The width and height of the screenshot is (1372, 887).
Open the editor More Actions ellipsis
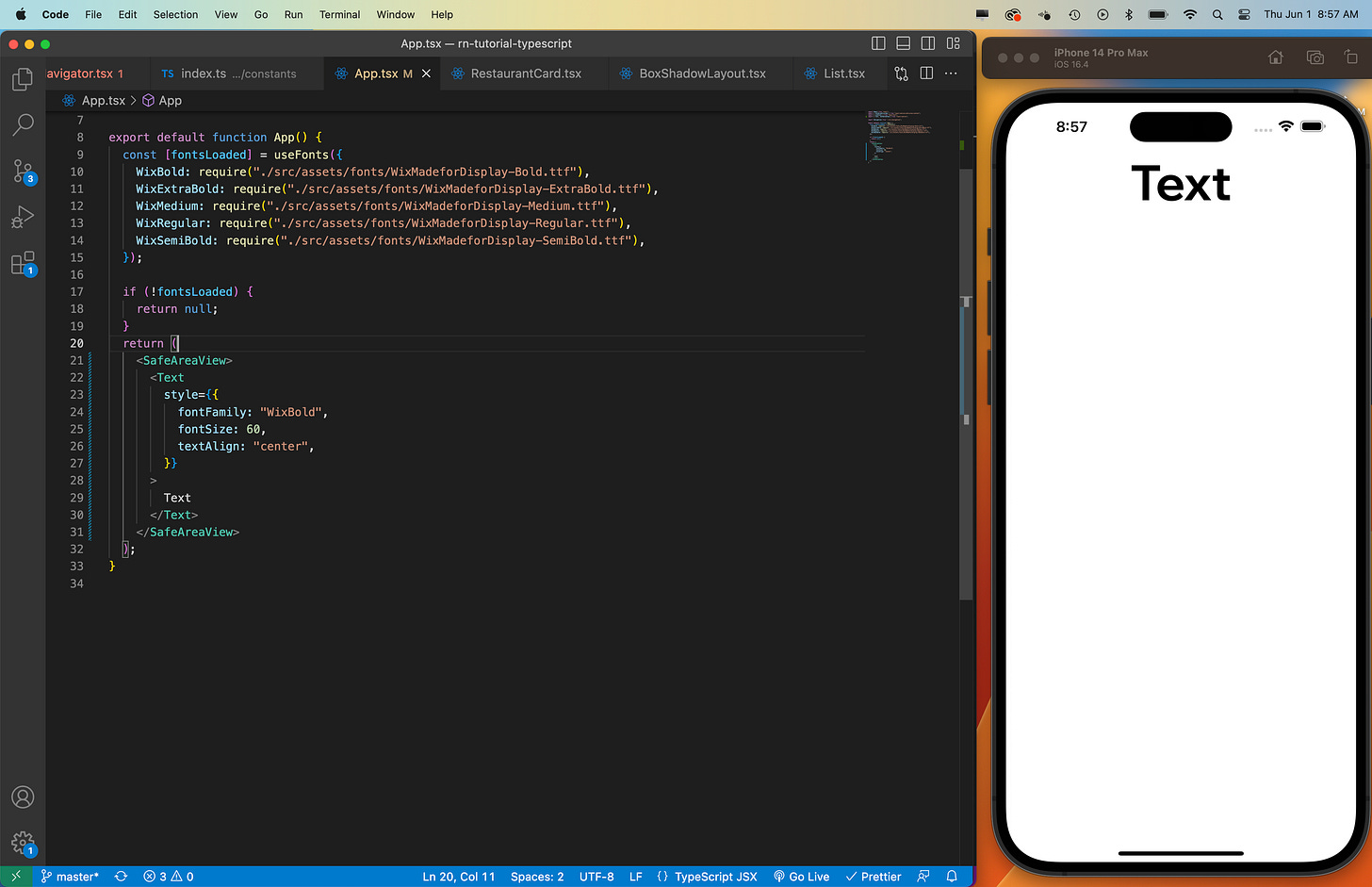click(951, 74)
